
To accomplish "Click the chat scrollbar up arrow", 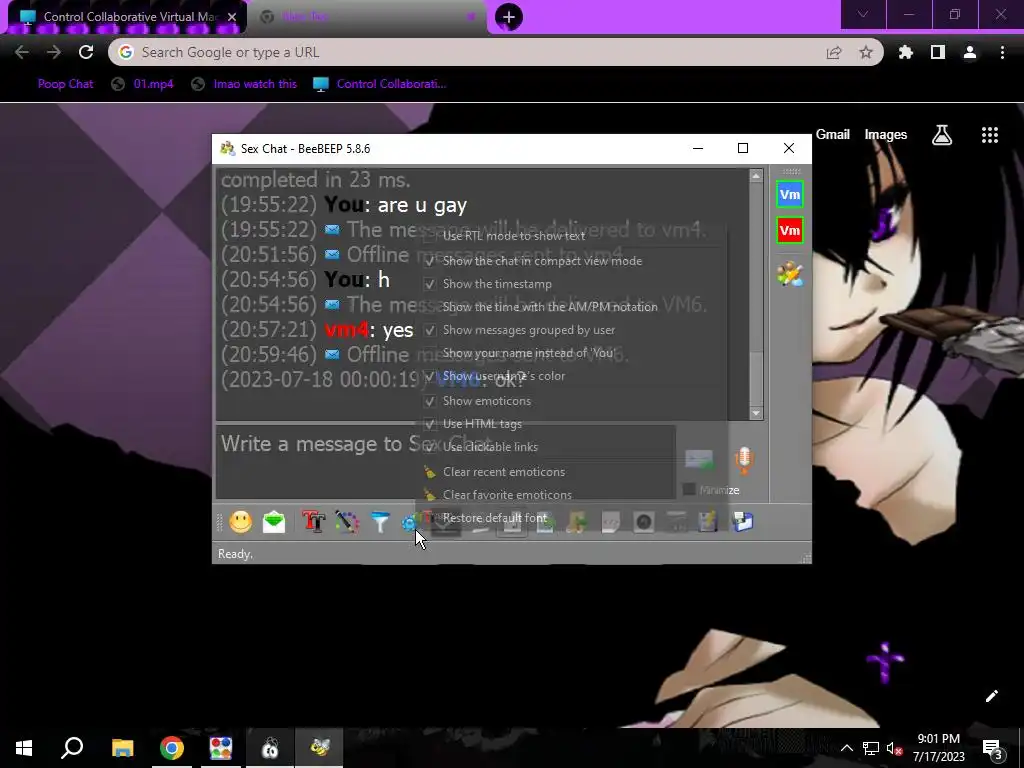I will tap(756, 176).
